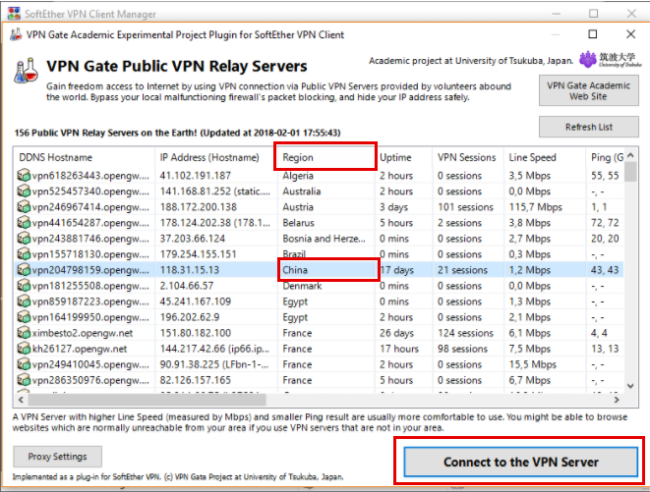This screenshot has height=492, width=650.
Task: Click the vertical scrollbar up arrow
Action: coord(631,155)
